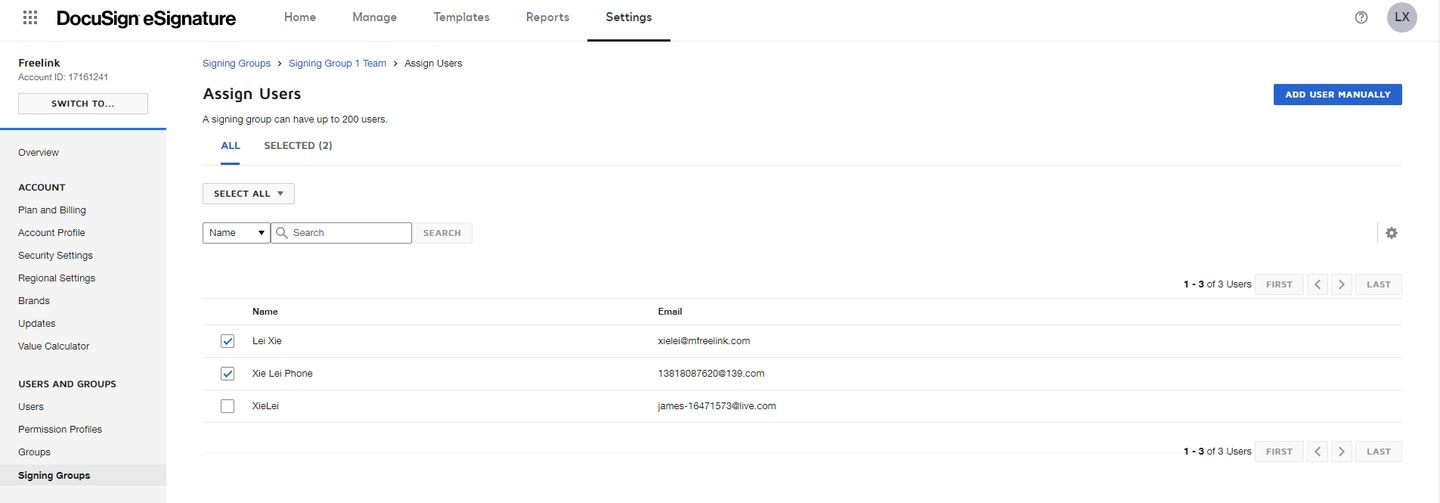Open the app launcher grid icon
Viewport: 1440px width, 503px height.
click(30, 18)
